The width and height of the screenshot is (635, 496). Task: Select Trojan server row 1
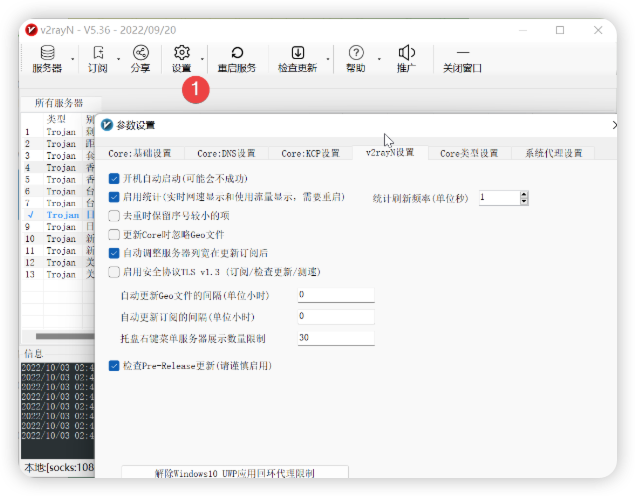pos(58,132)
